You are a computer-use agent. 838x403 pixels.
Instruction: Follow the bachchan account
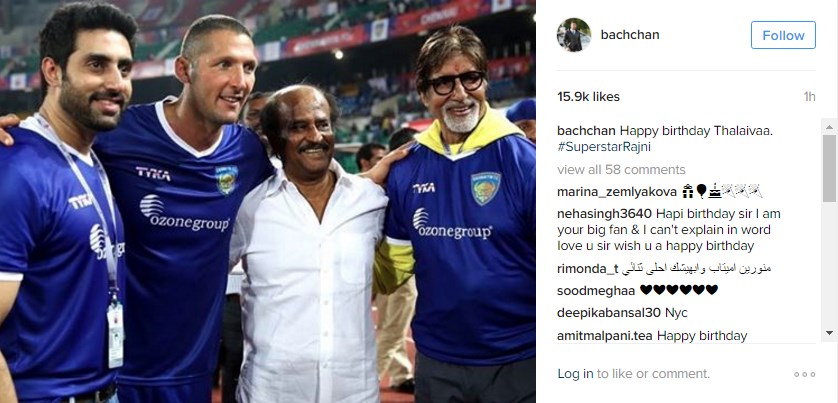click(783, 35)
